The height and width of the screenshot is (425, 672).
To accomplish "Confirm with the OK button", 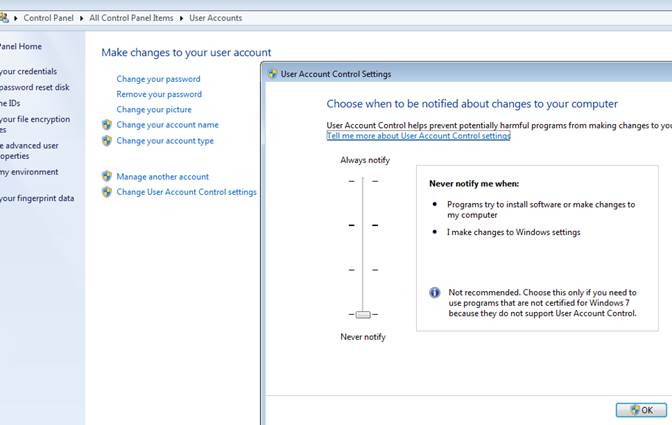I will (x=641, y=410).
